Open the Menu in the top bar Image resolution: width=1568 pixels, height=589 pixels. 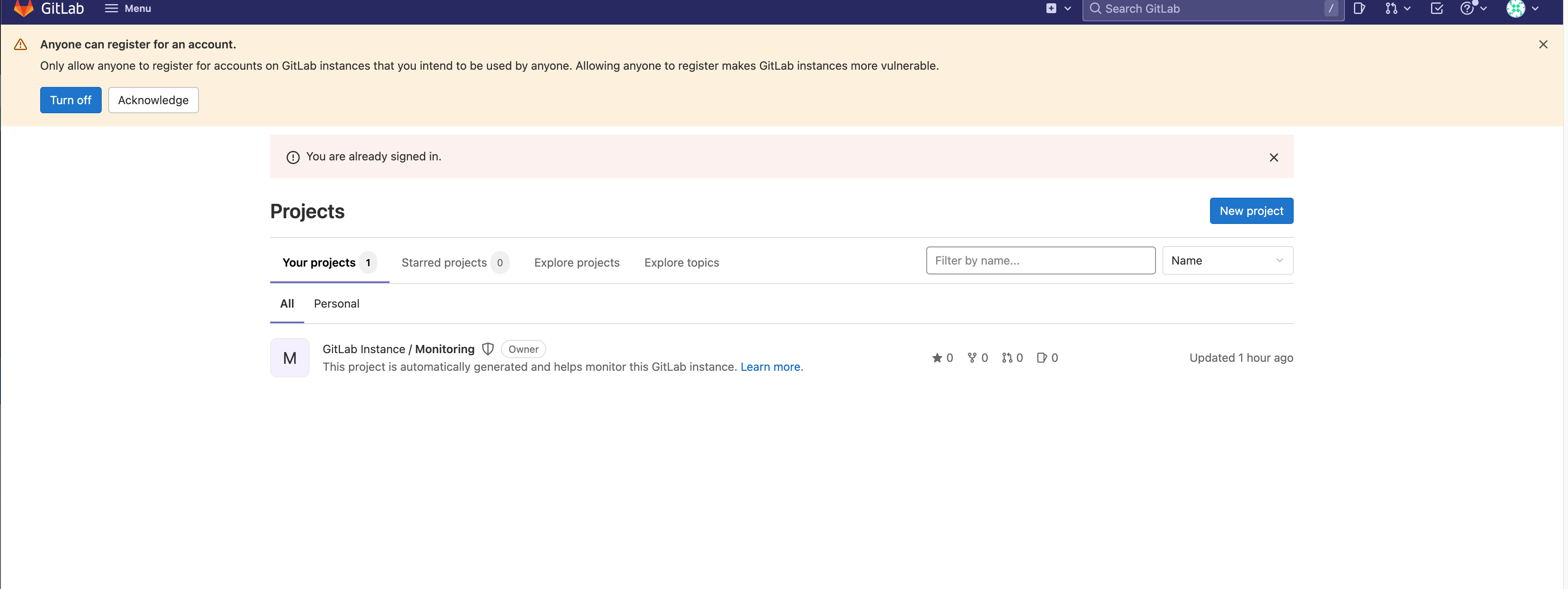click(128, 9)
